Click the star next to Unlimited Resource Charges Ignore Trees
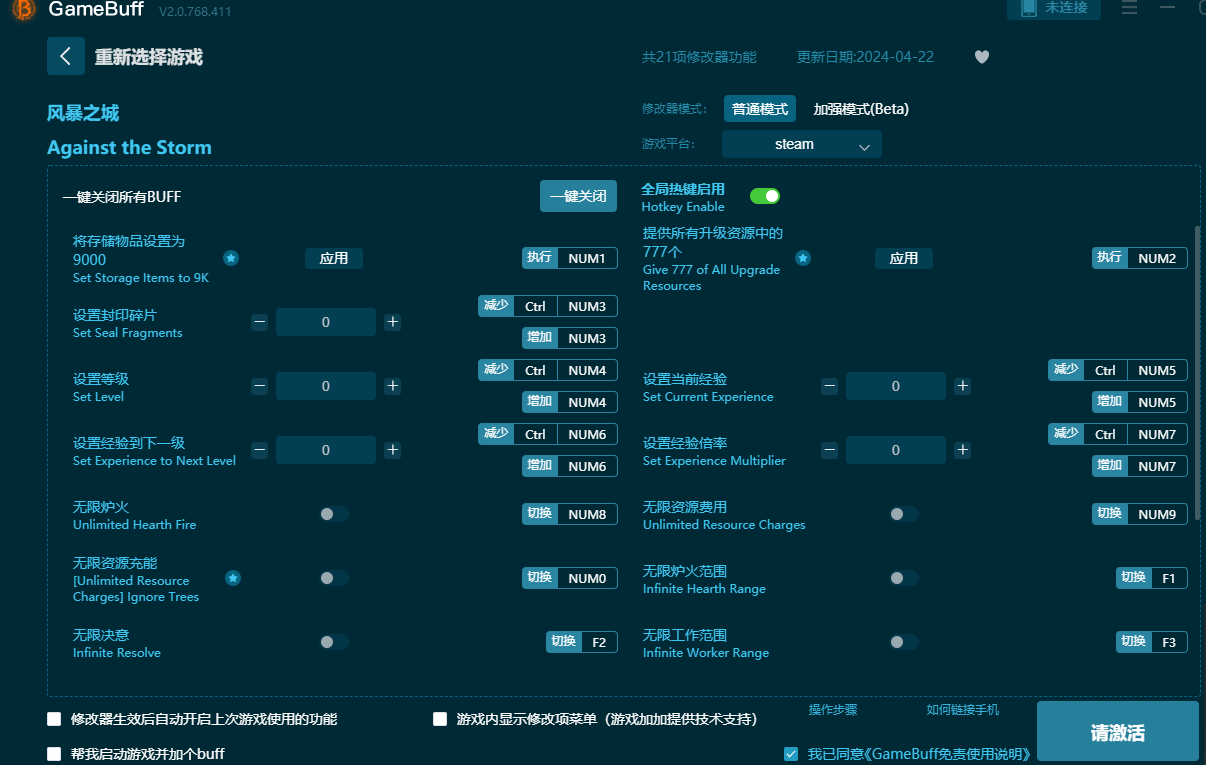 click(x=233, y=577)
